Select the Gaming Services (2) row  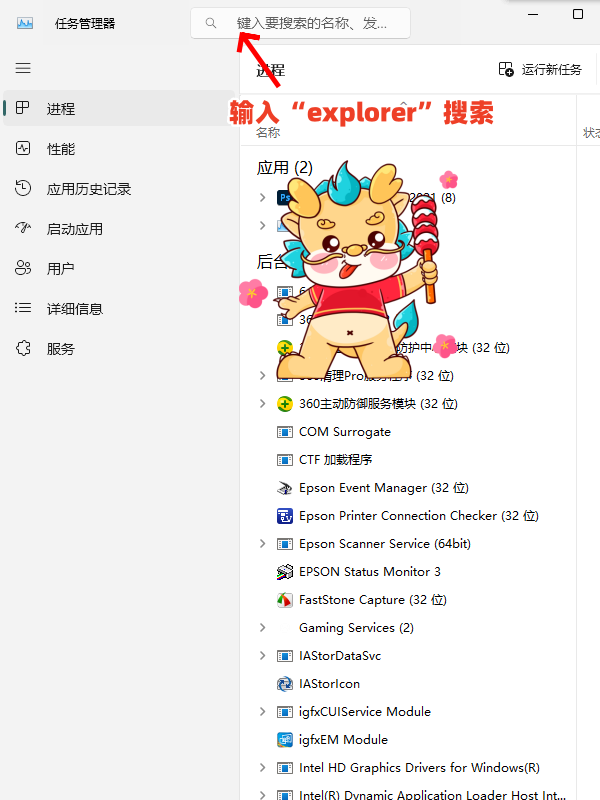tap(408, 628)
